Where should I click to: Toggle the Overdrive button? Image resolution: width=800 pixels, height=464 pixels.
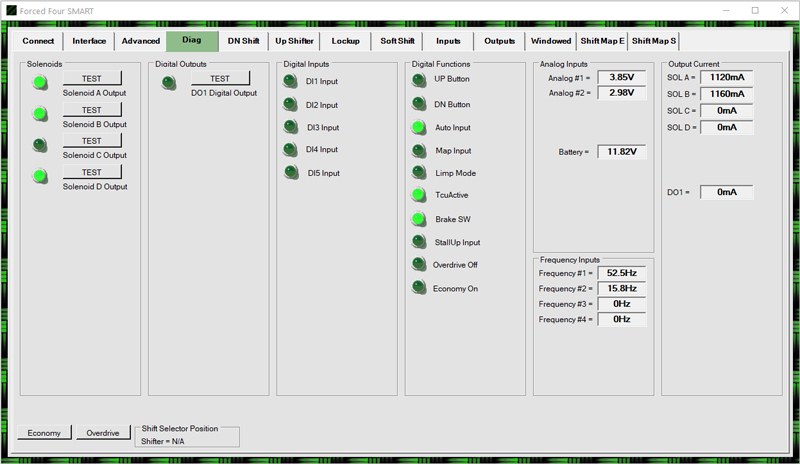pyautogui.click(x=103, y=433)
